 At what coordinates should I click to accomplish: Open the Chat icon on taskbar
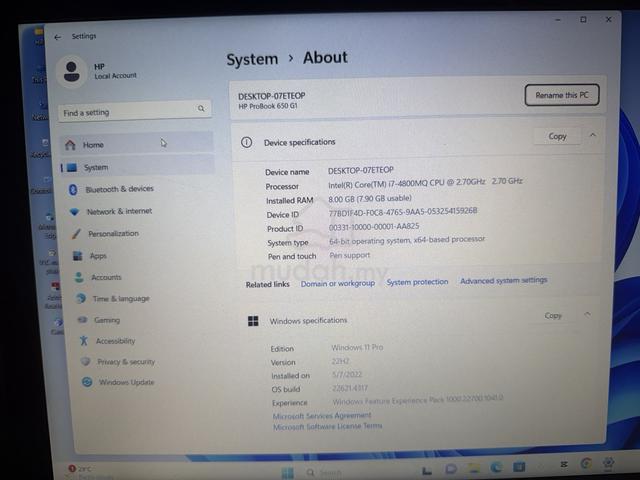[451, 469]
